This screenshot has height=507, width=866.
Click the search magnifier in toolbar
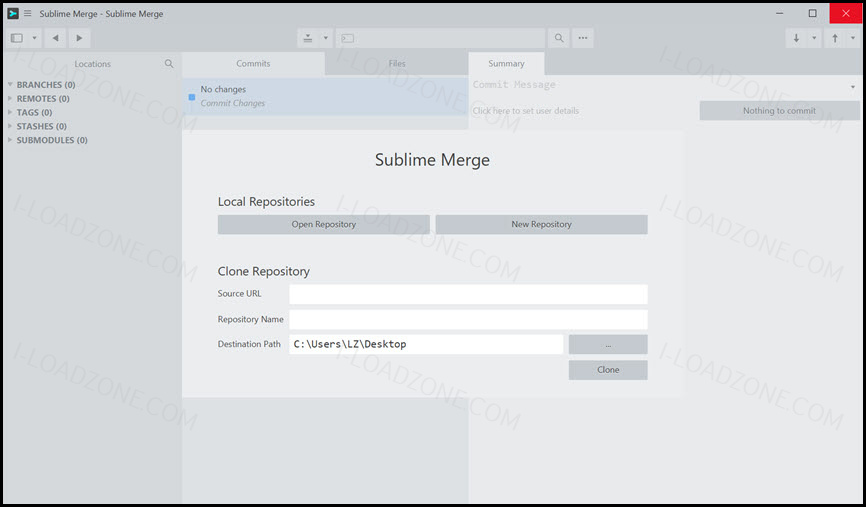coord(559,38)
